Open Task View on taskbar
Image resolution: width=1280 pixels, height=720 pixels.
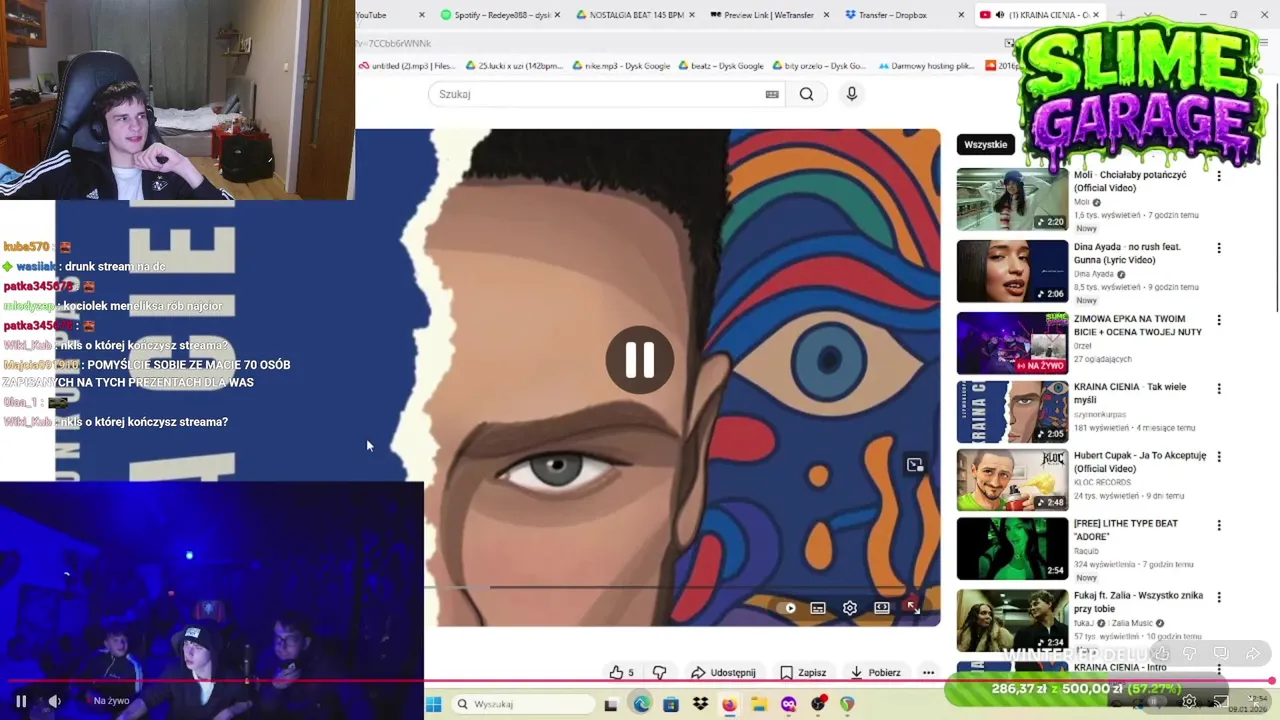(x=611, y=704)
